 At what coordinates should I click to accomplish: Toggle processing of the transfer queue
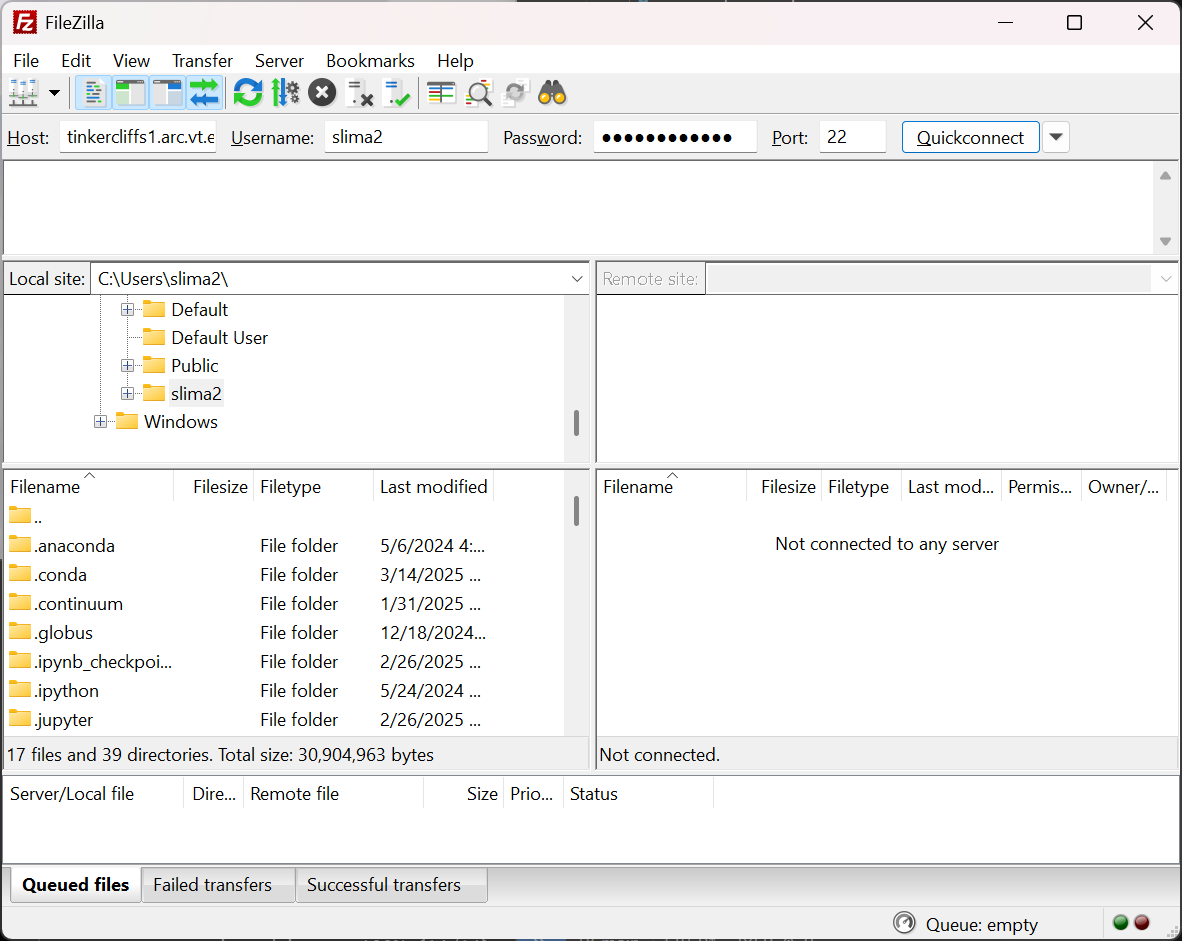(285, 93)
